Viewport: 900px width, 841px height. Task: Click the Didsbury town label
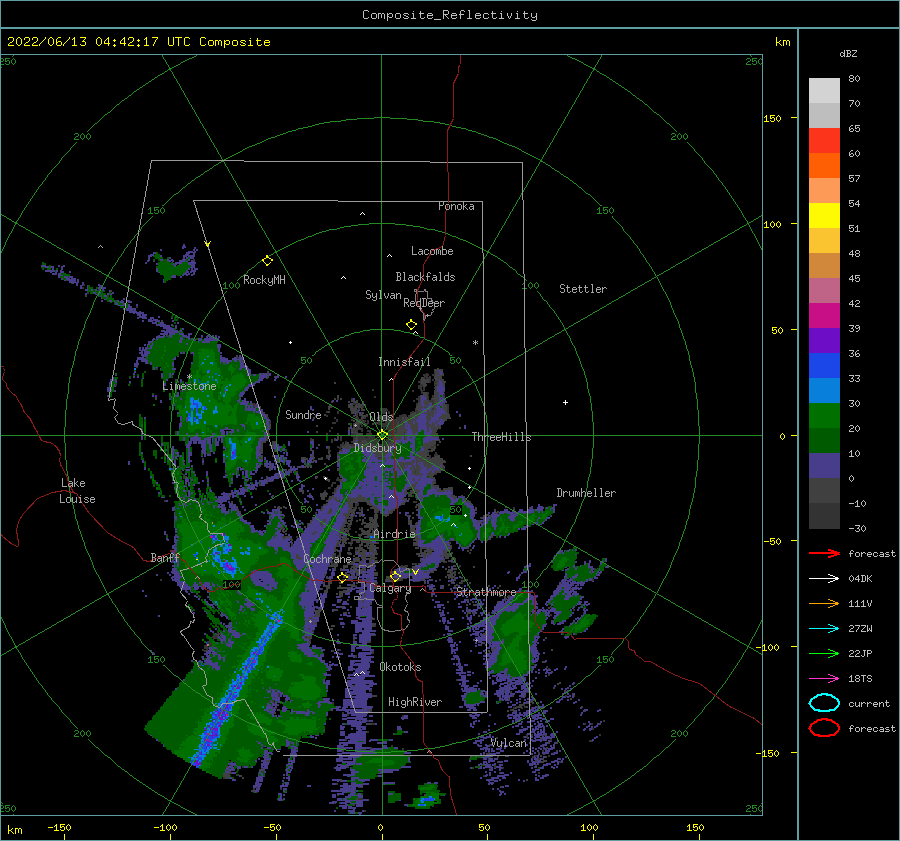coord(377,448)
